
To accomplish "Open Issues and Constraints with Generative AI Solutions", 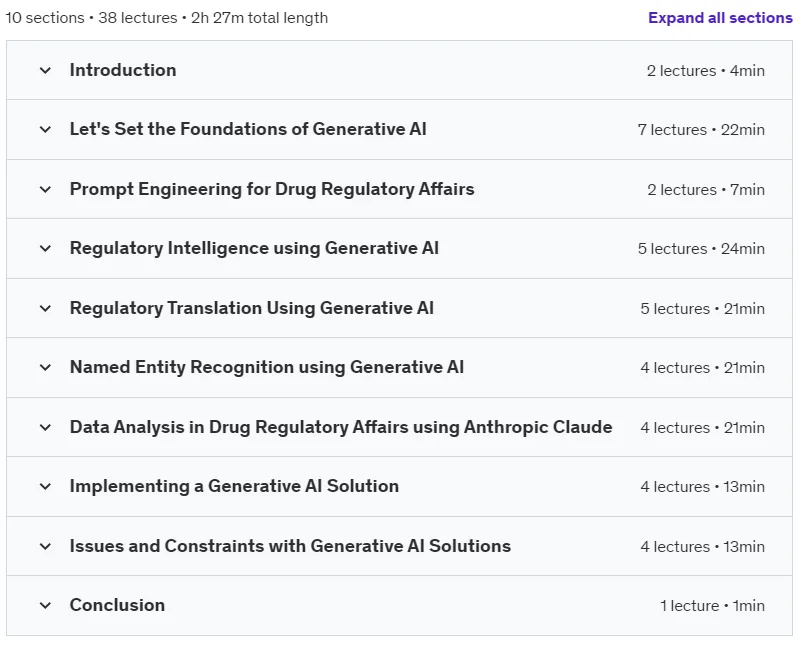I will tap(290, 546).
